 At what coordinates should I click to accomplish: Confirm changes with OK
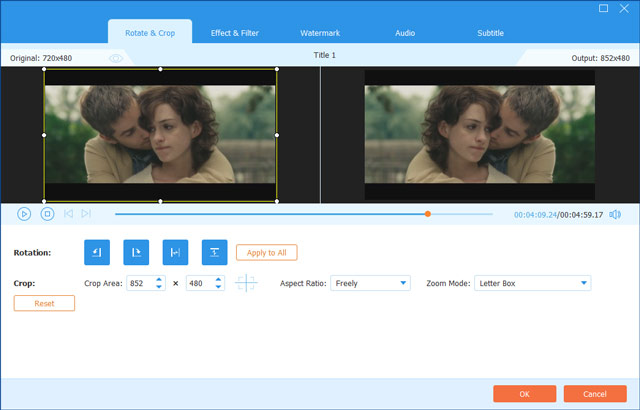pos(524,394)
